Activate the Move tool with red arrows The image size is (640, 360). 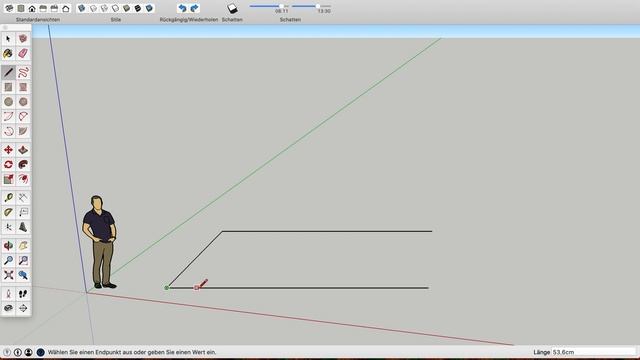coord(8,150)
